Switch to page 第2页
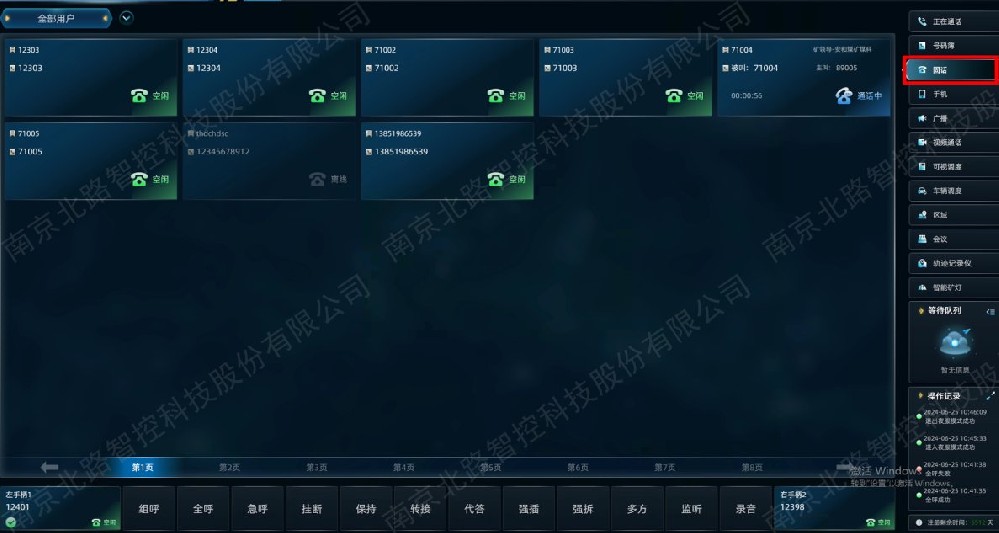 230,467
